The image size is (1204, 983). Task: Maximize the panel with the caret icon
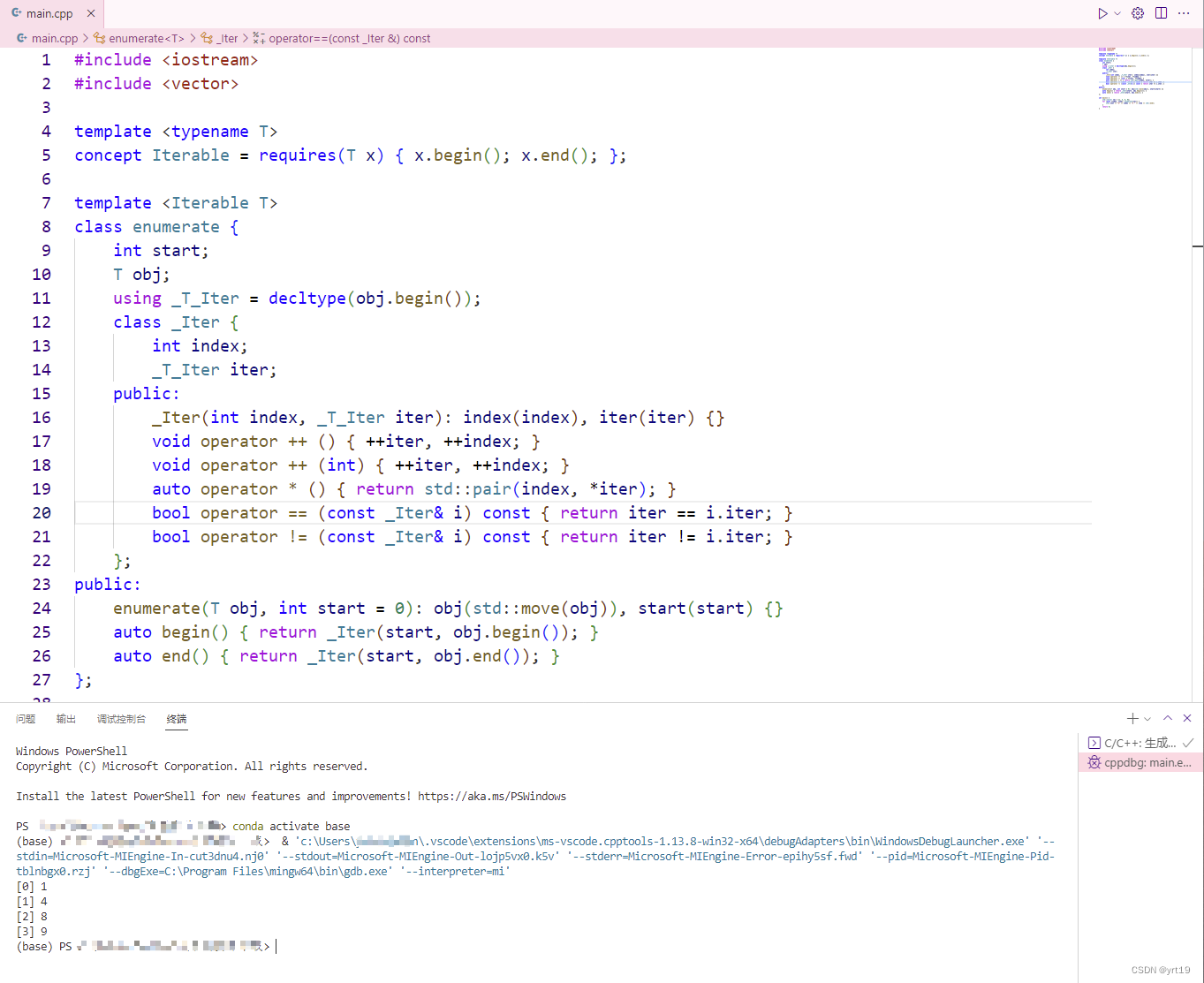(1168, 719)
